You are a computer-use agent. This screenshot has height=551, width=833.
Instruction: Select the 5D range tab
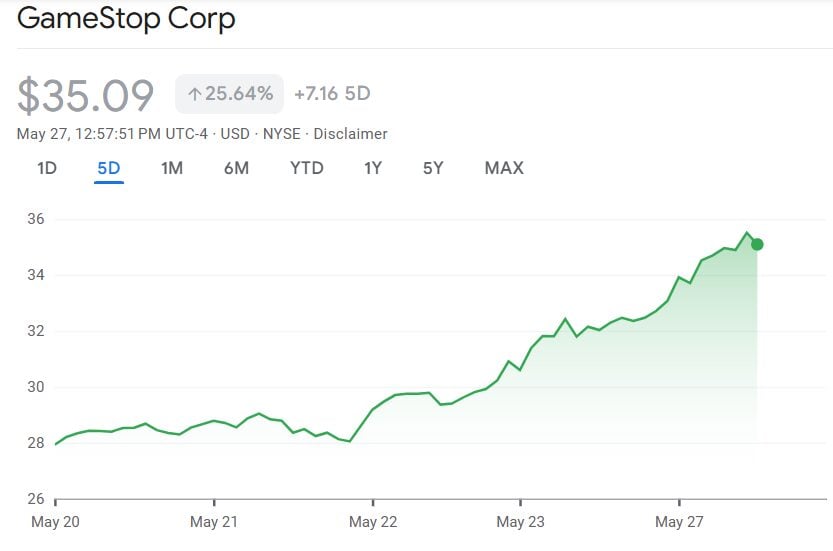(x=109, y=168)
